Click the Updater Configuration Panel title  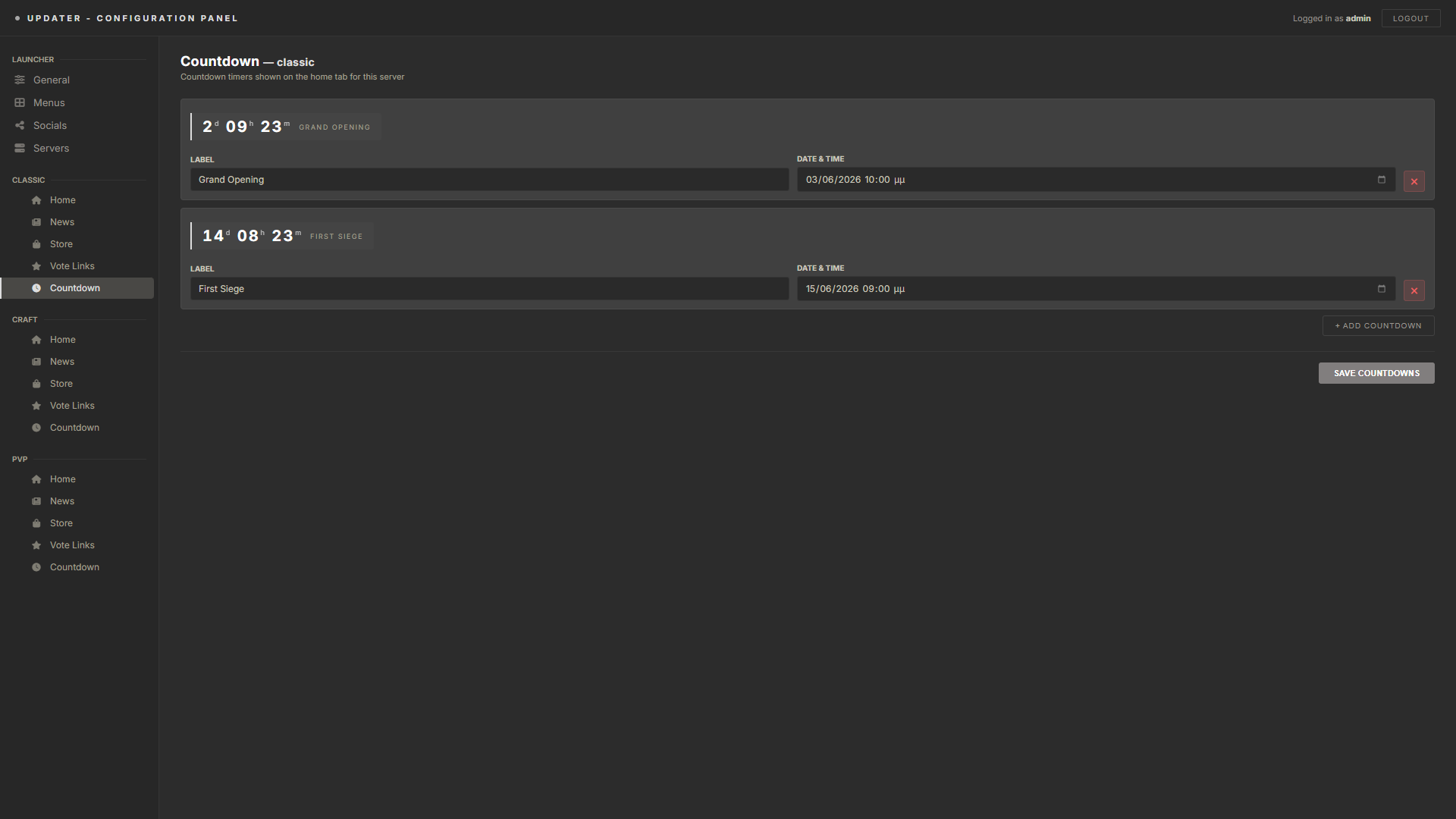(x=133, y=18)
